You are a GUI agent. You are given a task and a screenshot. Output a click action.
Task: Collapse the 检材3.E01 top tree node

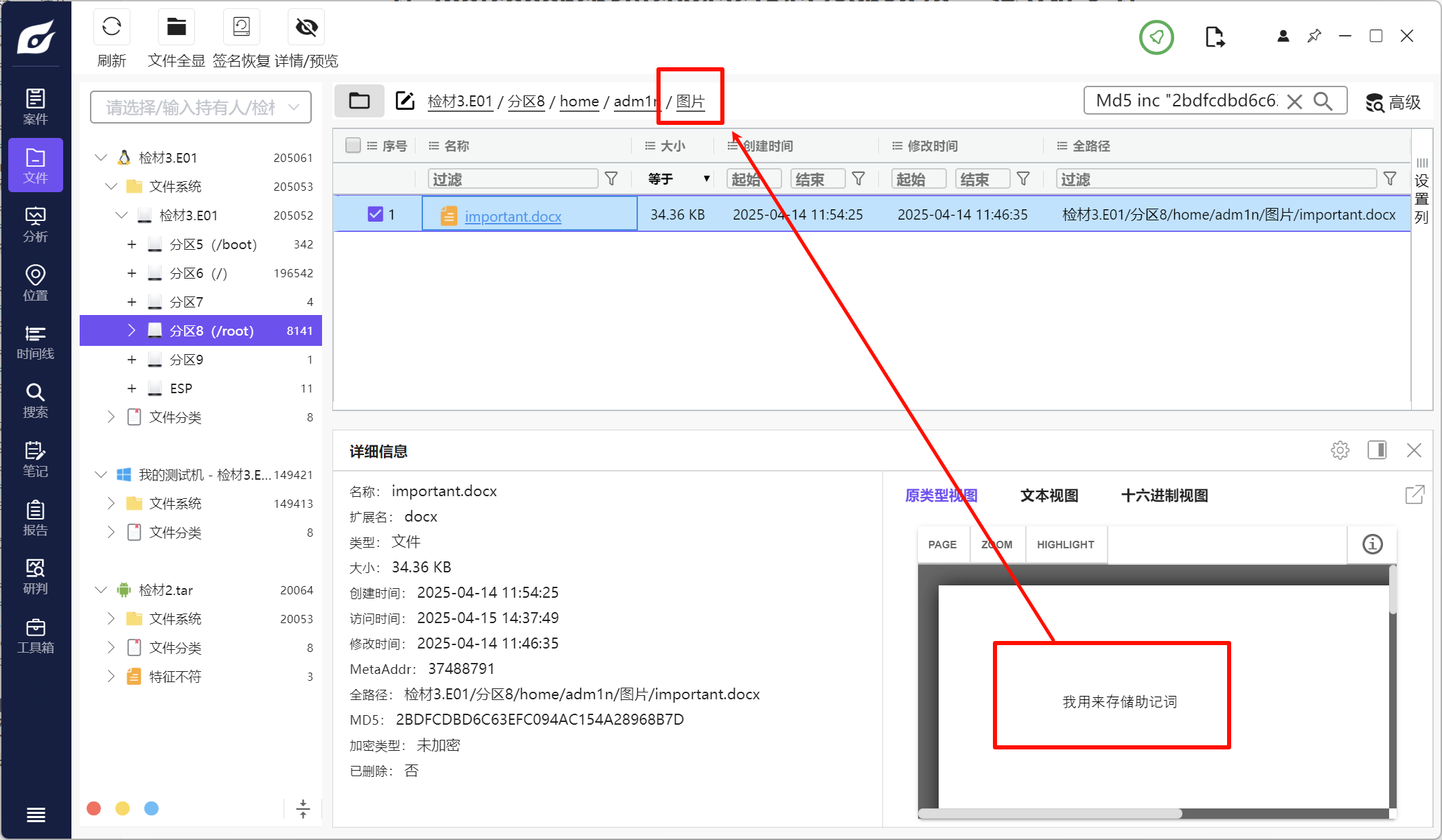101,157
